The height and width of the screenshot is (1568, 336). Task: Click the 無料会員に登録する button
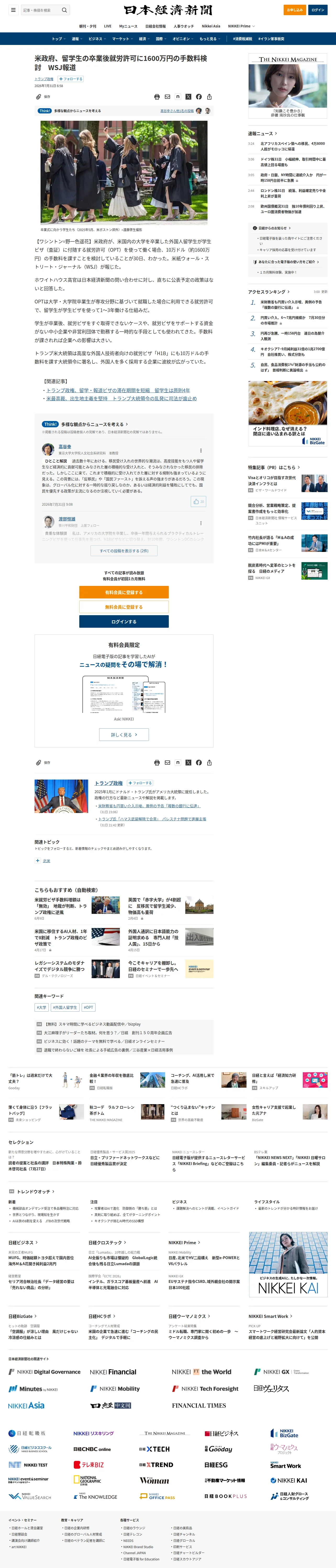[x=124, y=607]
